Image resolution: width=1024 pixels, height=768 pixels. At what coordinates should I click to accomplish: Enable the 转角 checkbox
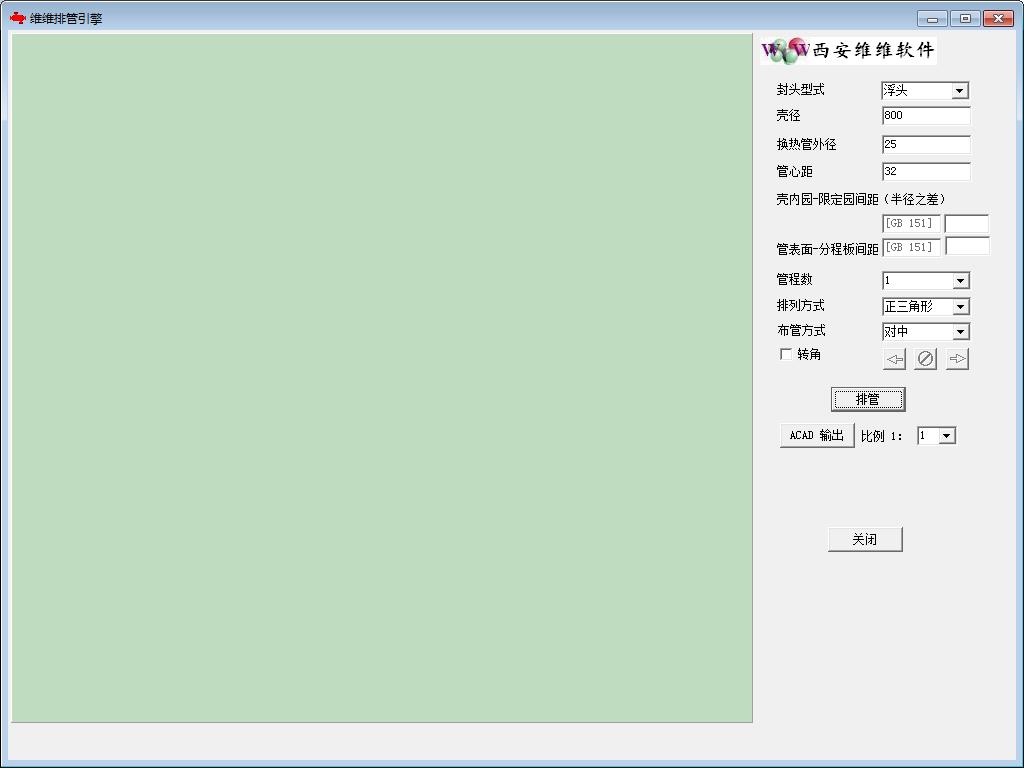(786, 354)
